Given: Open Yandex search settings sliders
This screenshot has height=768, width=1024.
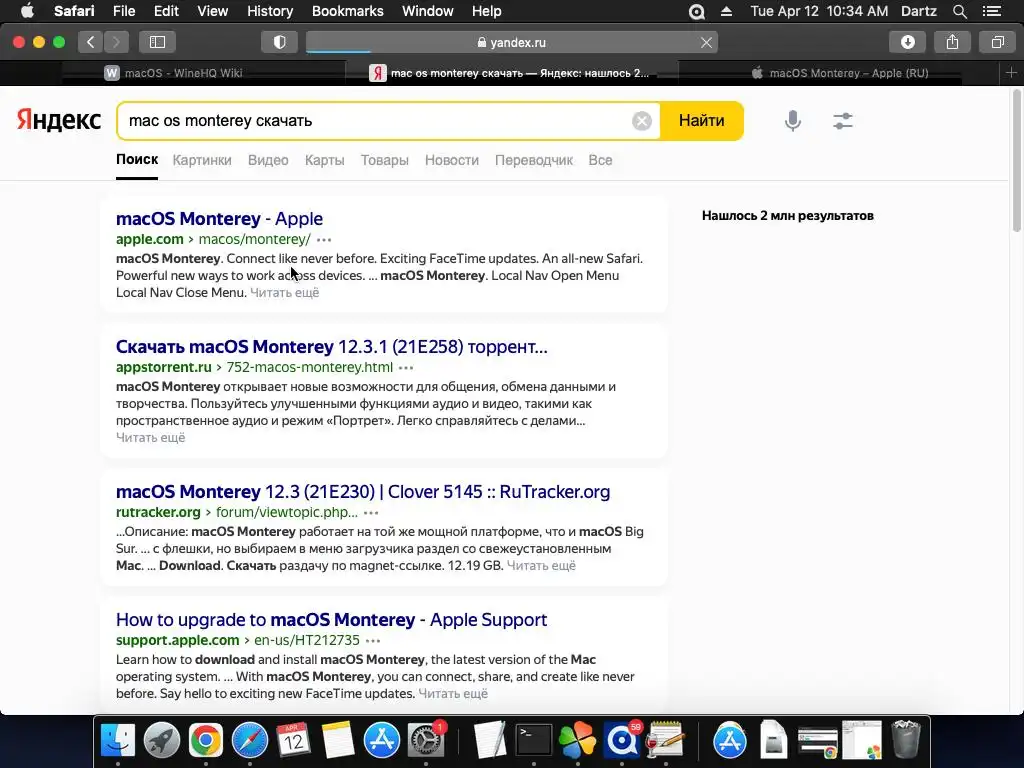Looking at the screenshot, I should [843, 121].
